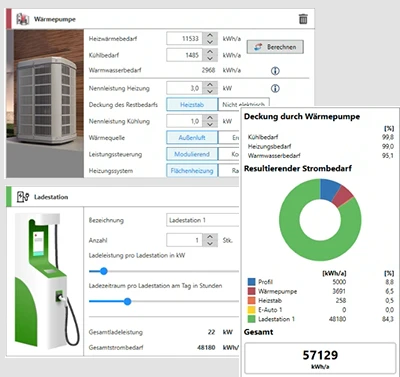The image size is (400, 377).
Task: Click the red Wärmepumpe legend swatch
Action: (x=252, y=291)
